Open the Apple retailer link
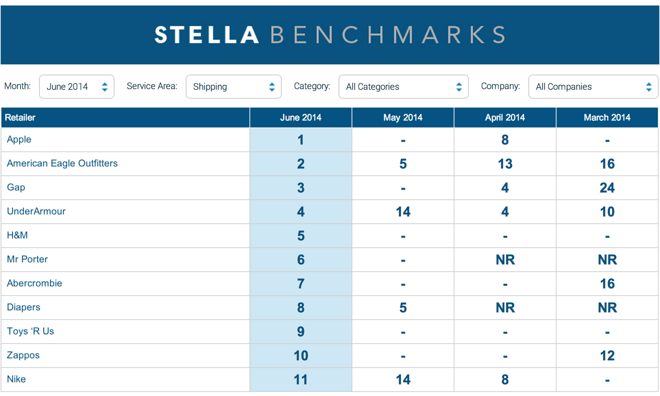The image size is (660, 396). pyautogui.click(x=19, y=139)
